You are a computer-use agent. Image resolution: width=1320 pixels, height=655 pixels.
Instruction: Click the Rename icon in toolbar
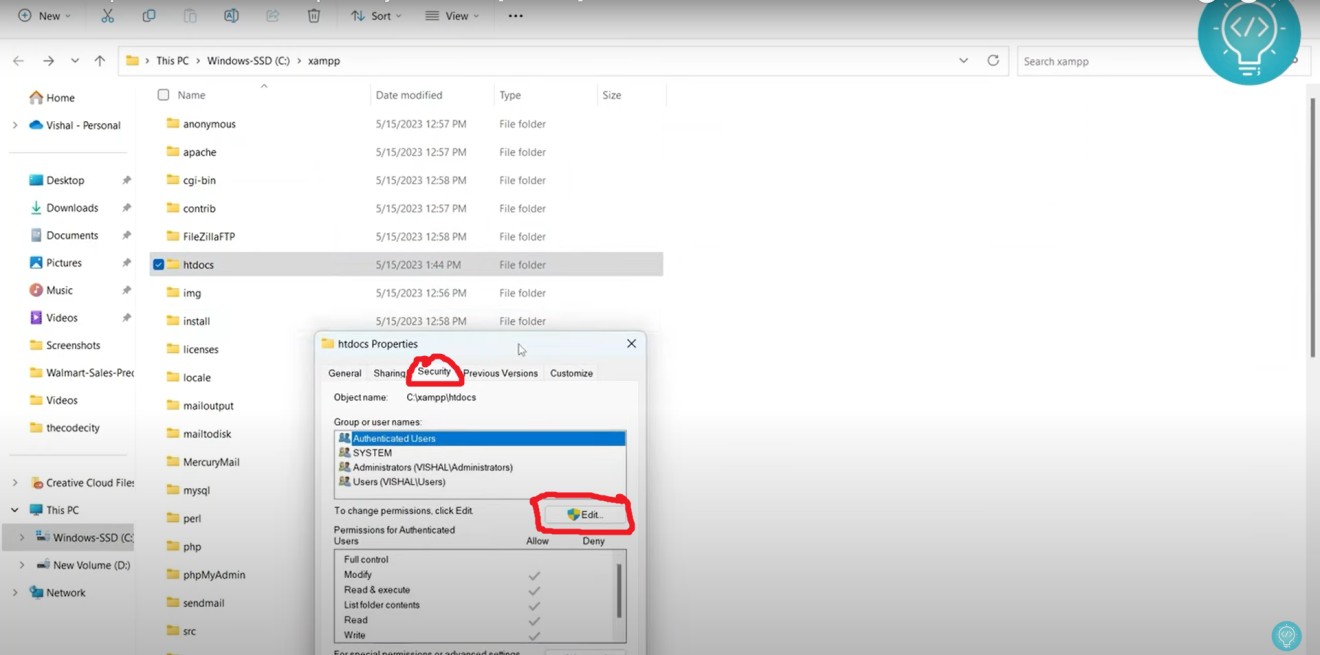pyautogui.click(x=231, y=16)
